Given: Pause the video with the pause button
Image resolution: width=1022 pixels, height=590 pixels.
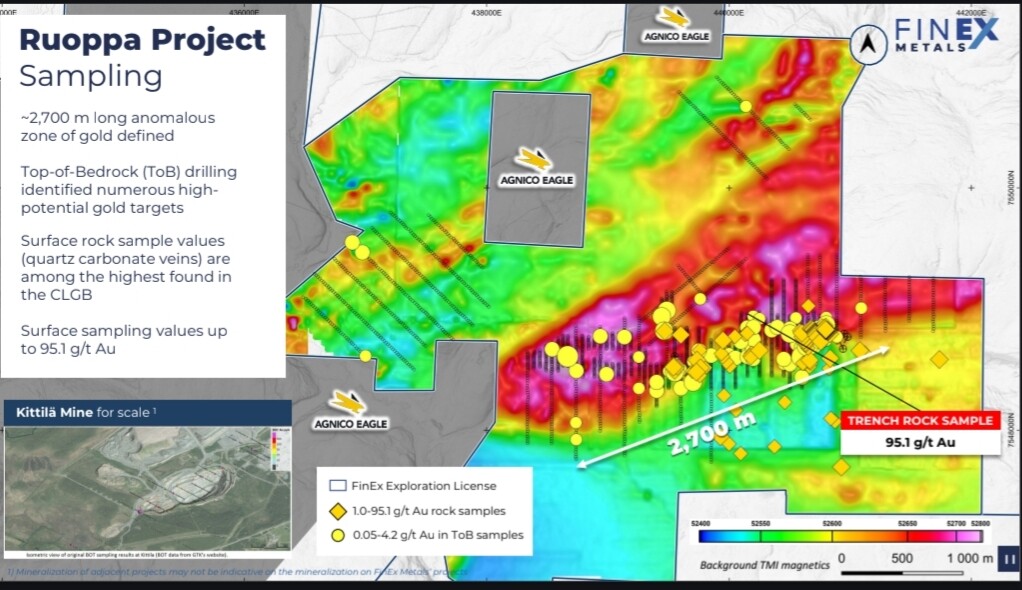Looking at the screenshot, I should tap(1009, 560).
